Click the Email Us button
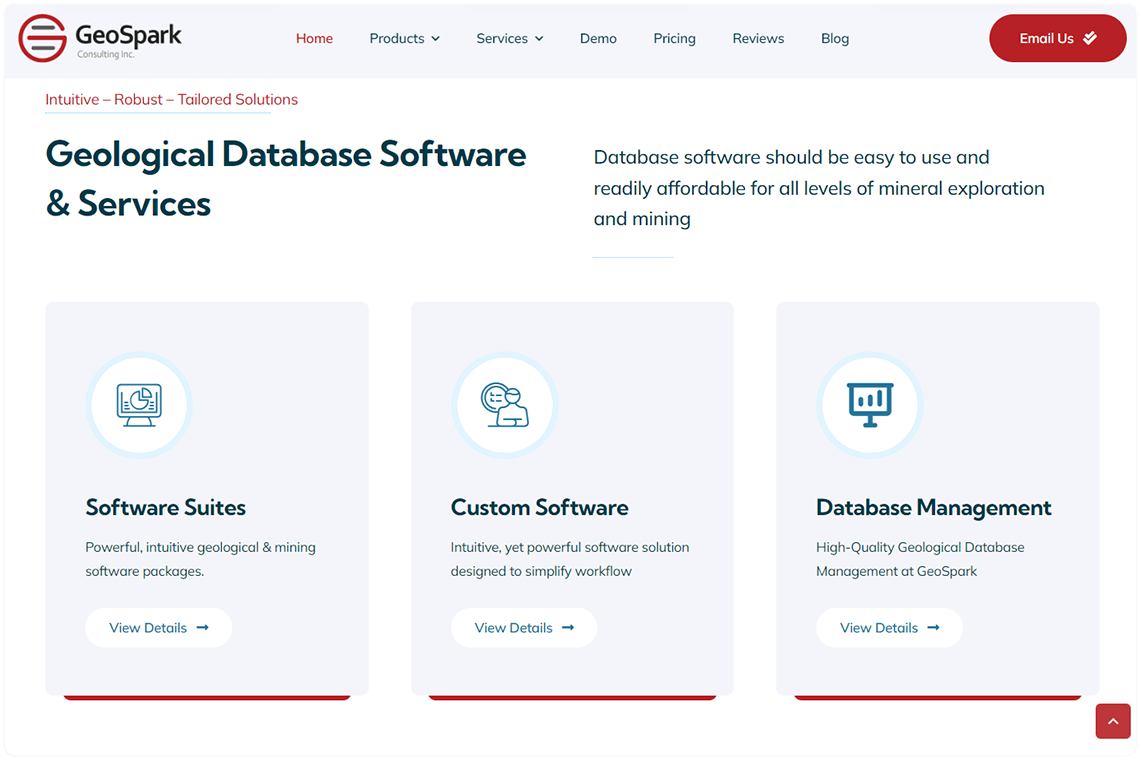Image resolution: width=1141 pixels, height=760 pixels. pyautogui.click(x=1057, y=39)
